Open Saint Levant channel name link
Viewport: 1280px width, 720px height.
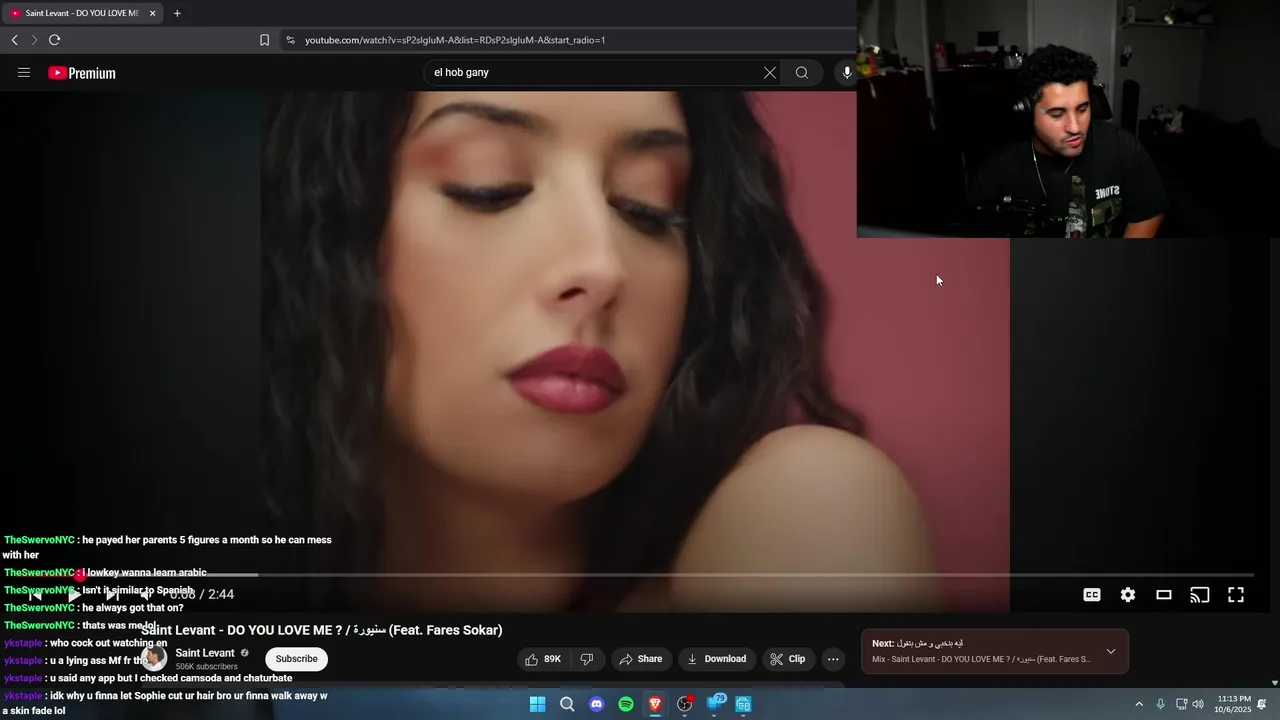(x=205, y=653)
